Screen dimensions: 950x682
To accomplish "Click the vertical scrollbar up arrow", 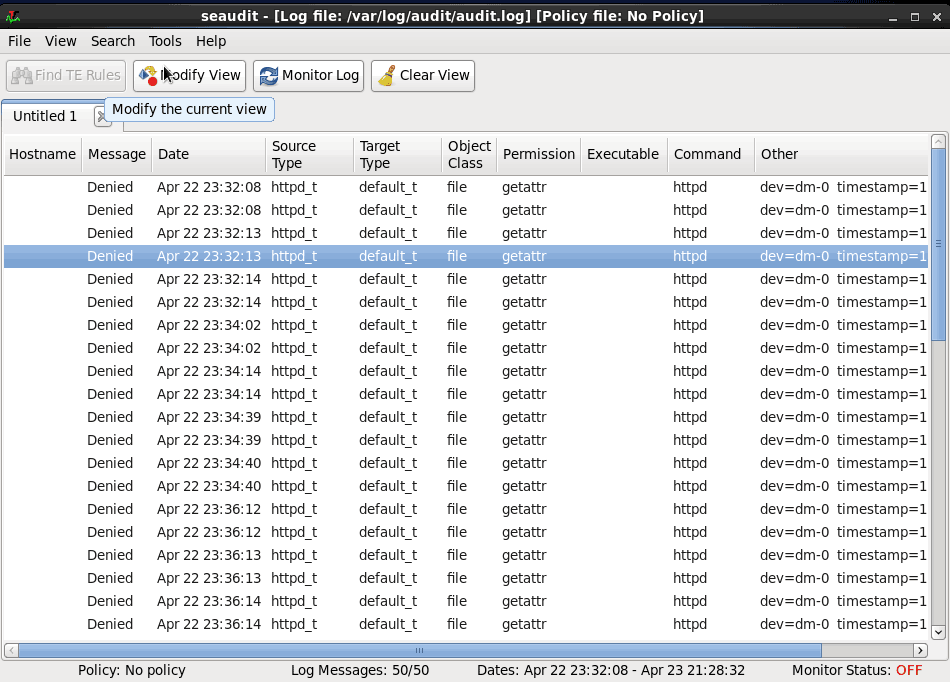I will pos(938,142).
